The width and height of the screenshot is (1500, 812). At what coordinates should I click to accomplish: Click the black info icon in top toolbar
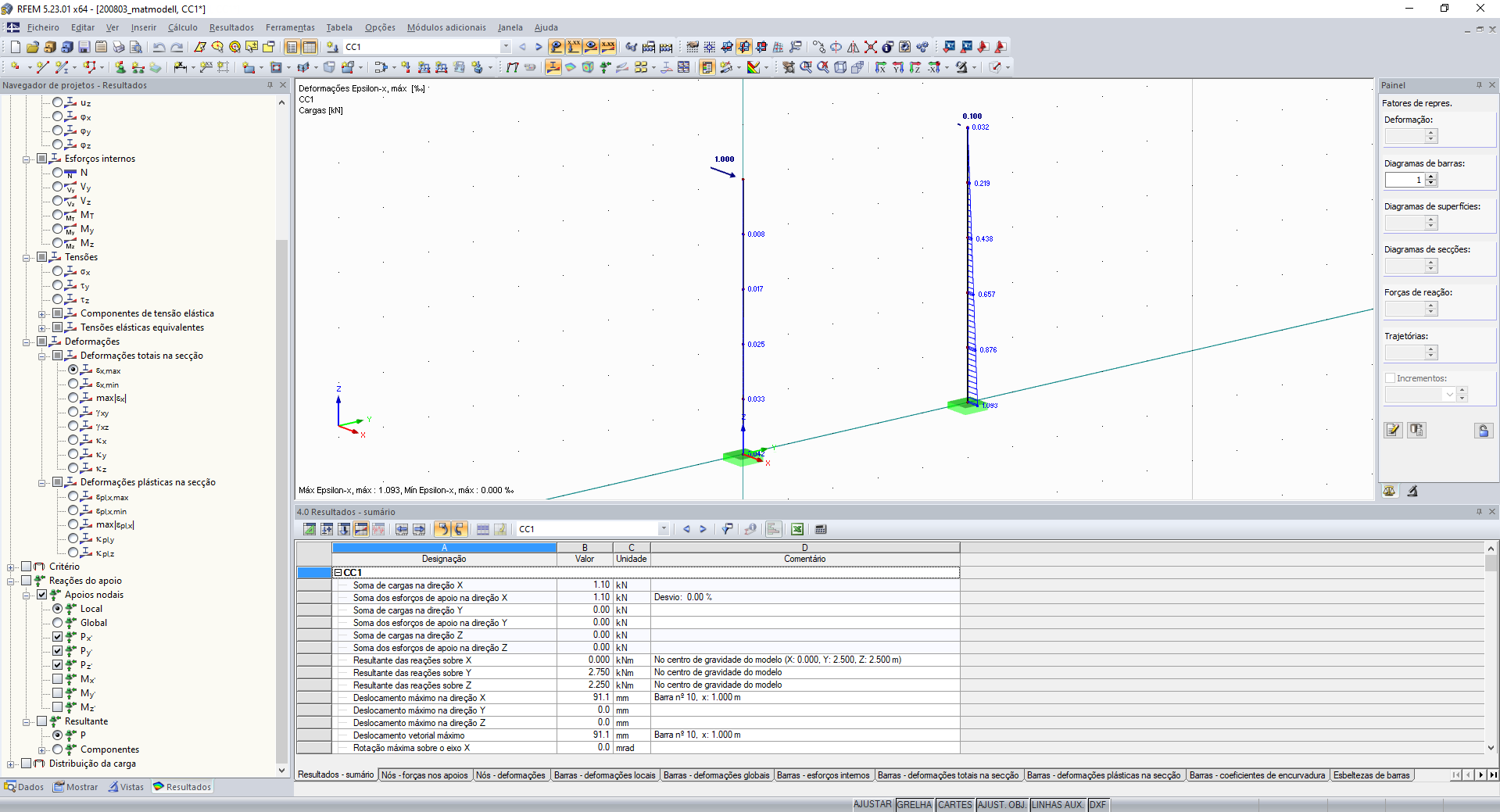888,47
